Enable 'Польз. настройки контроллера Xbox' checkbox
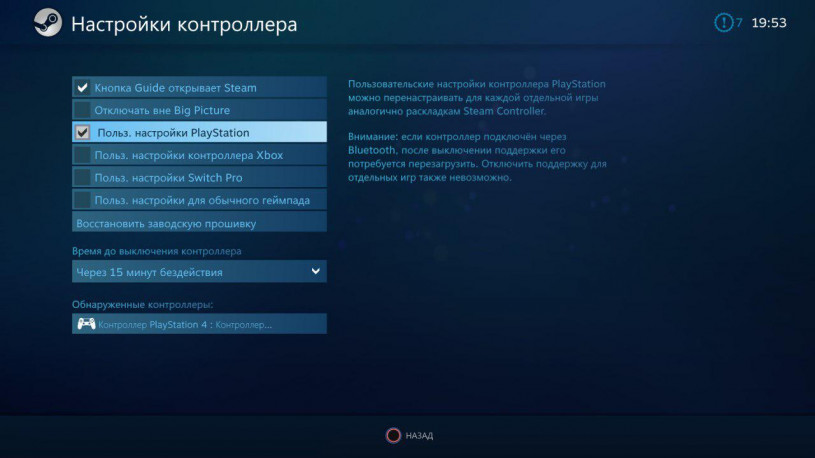 click(x=83, y=155)
